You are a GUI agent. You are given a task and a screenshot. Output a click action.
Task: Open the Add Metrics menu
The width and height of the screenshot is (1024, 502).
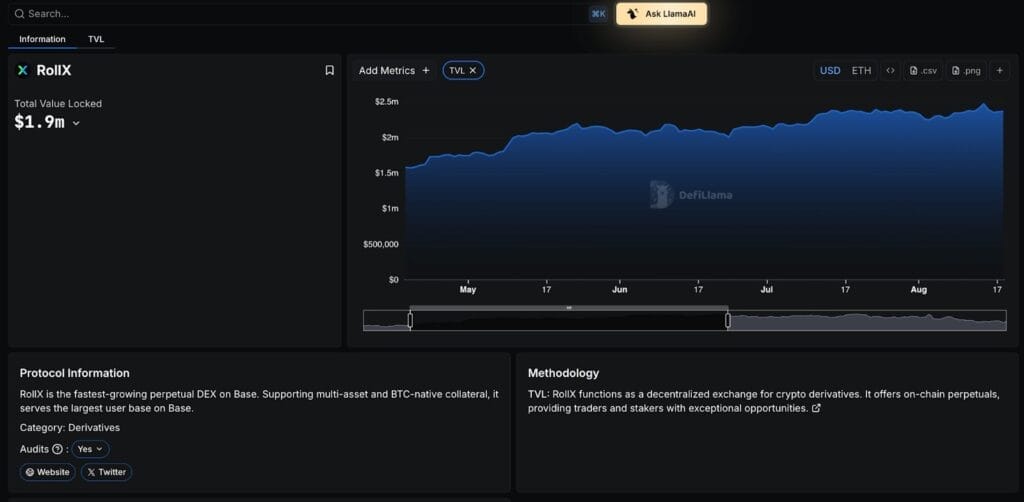(x=394, y=71)
